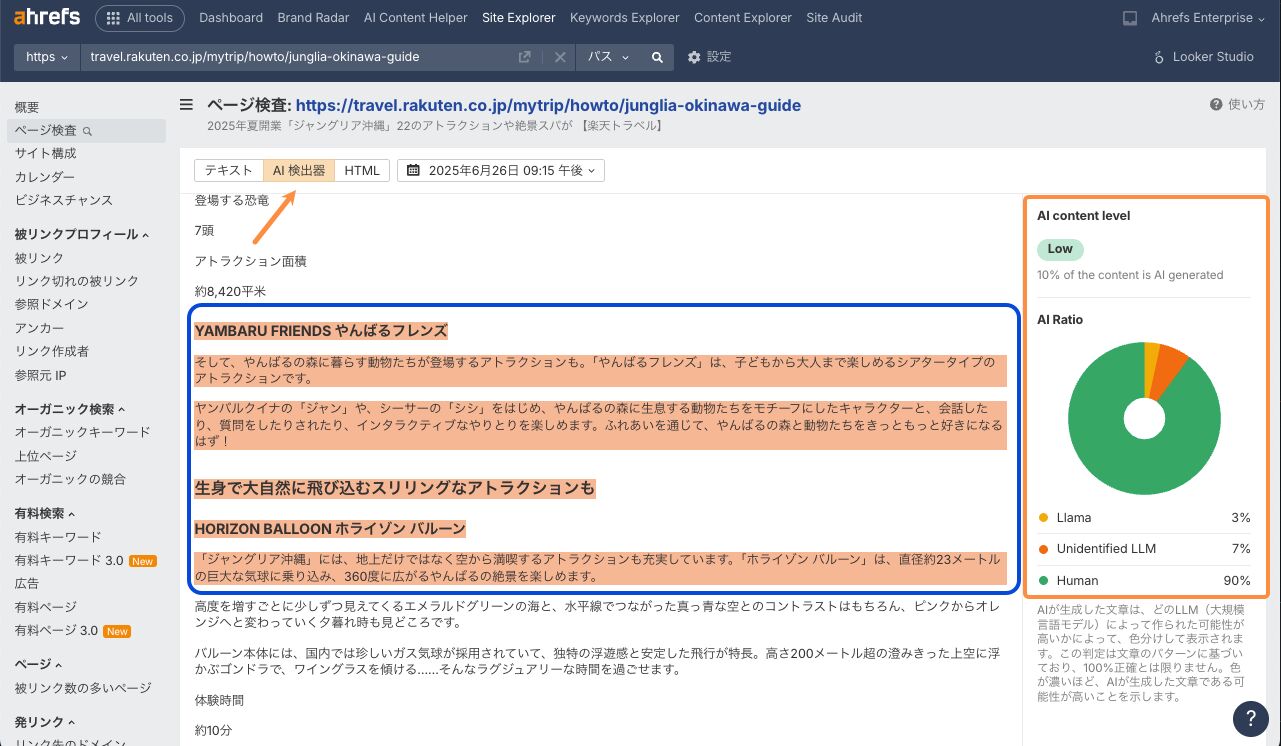The width and height of the screenshot is (1281, 746).
Task: Open カレンダー in the sidebar
Action: click(x=45, y=177)
